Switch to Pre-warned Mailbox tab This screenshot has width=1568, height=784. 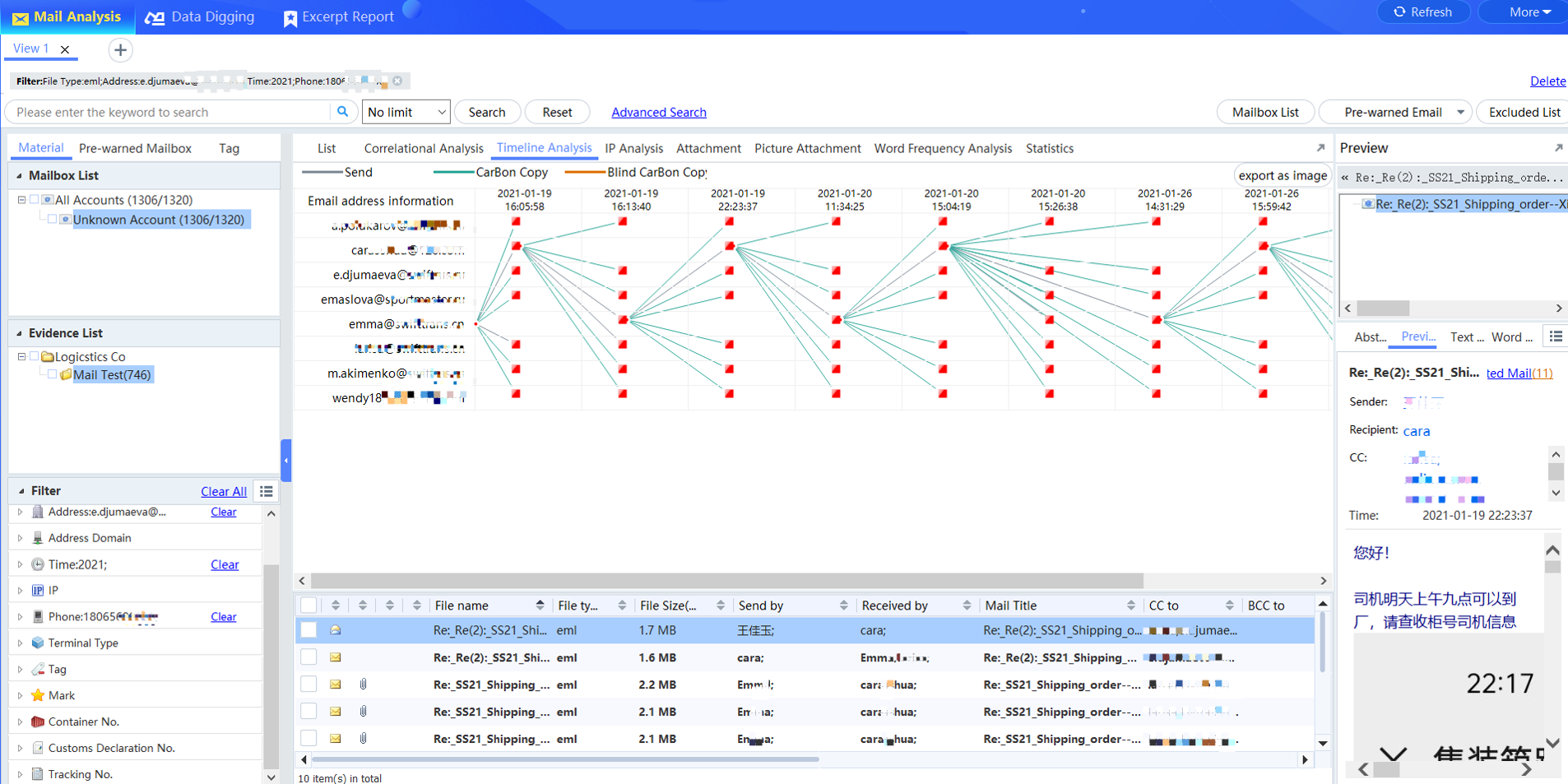[135, 148]
